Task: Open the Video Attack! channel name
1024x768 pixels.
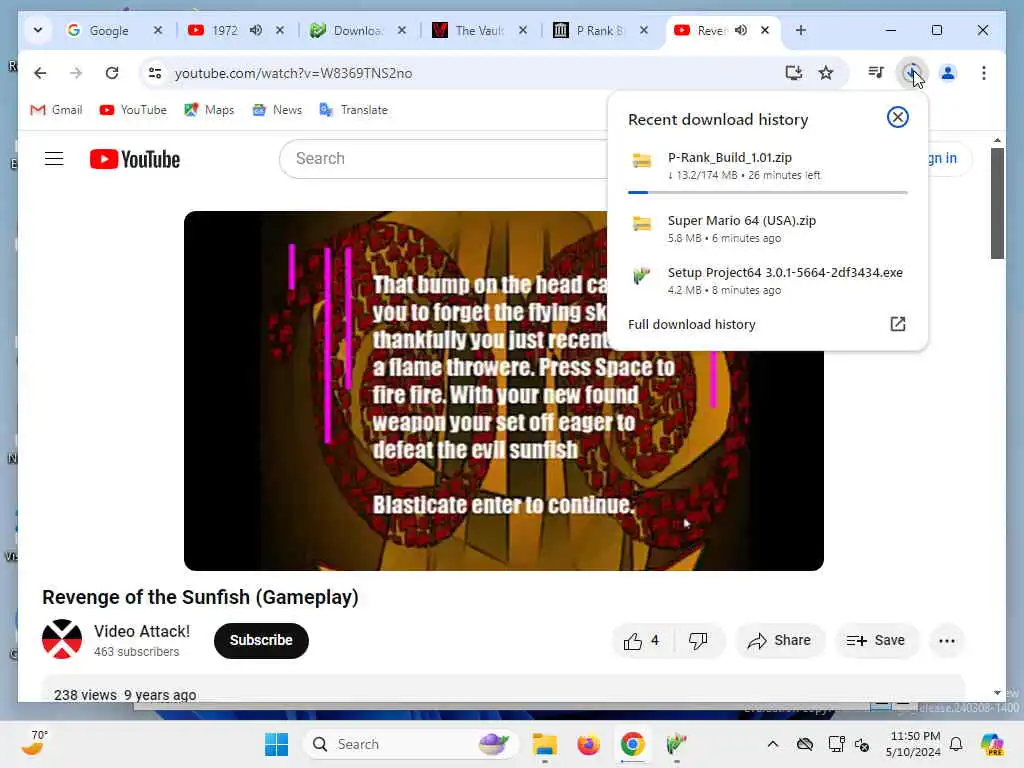Action: click(142, 632)
